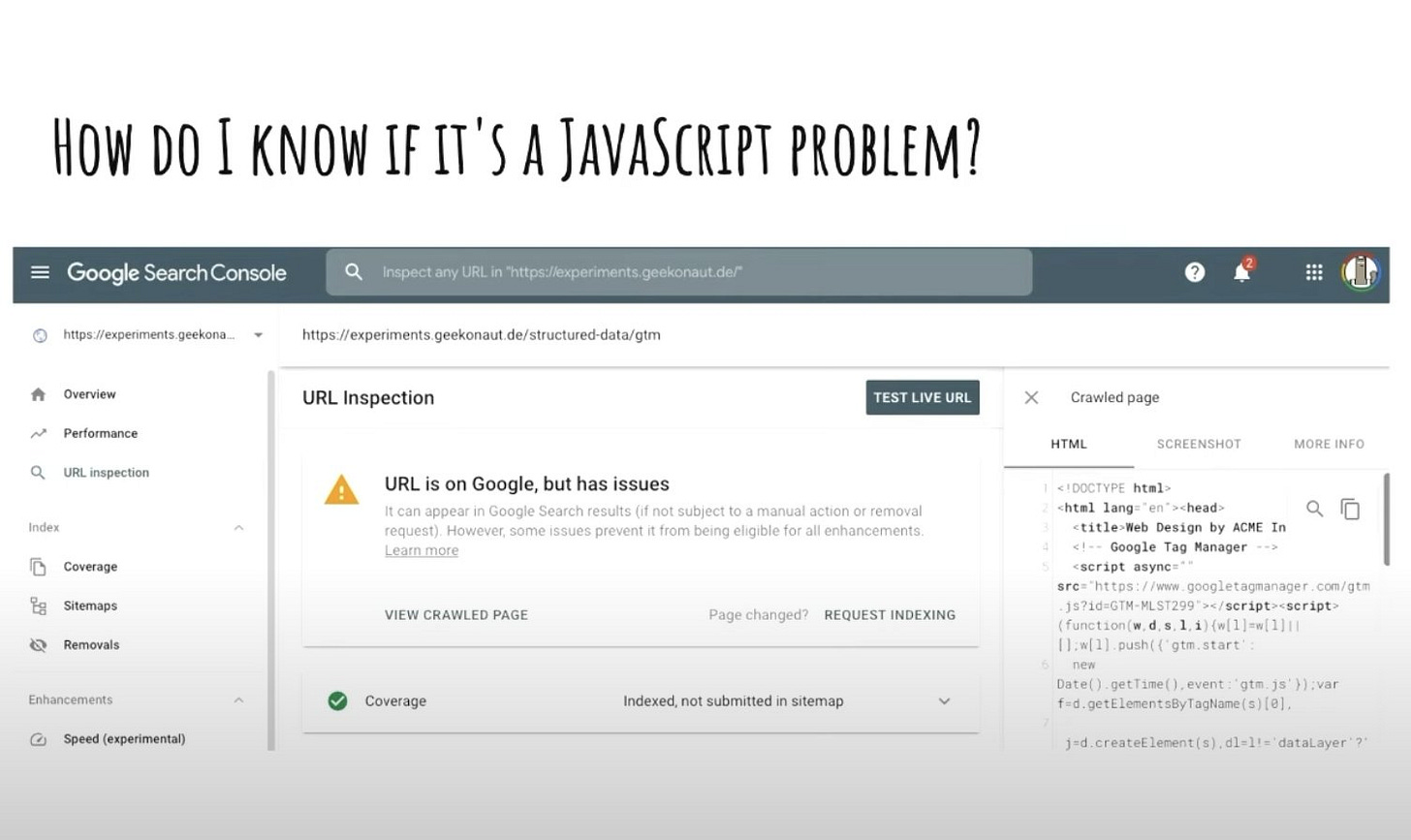Click the yellow warning triangle icon
1411x840 pixels.
341,490
